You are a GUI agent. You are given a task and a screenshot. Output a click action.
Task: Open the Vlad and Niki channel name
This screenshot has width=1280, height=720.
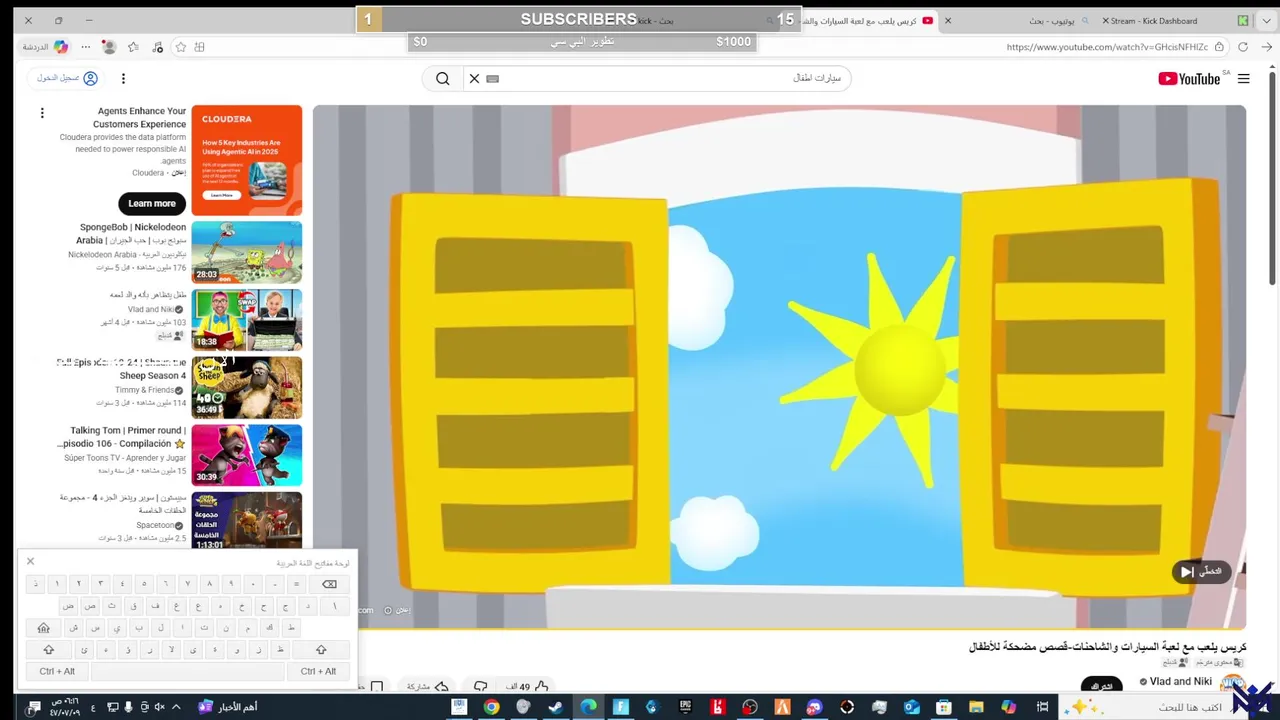pos(1181,682)
